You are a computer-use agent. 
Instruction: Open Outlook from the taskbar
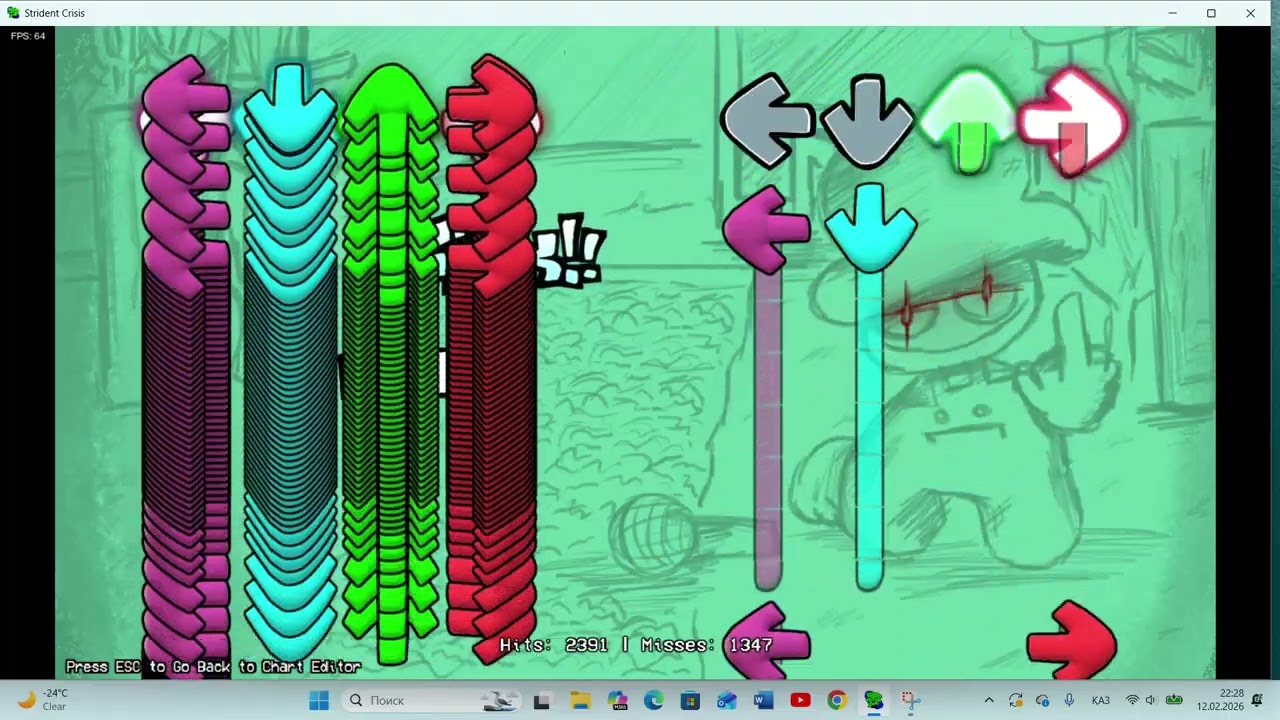click(727, 700)
